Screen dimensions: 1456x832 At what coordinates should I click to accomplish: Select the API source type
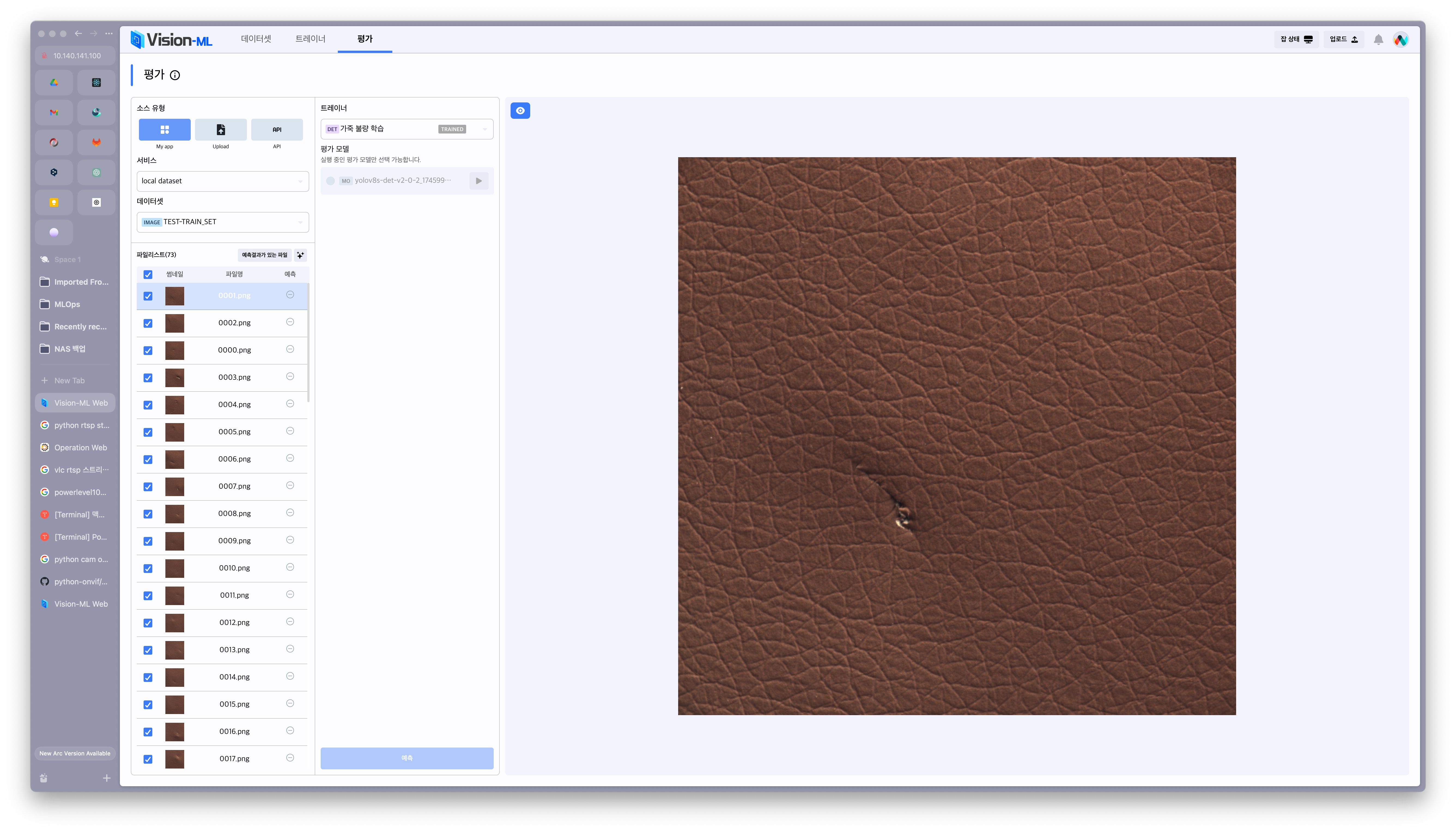277,130
